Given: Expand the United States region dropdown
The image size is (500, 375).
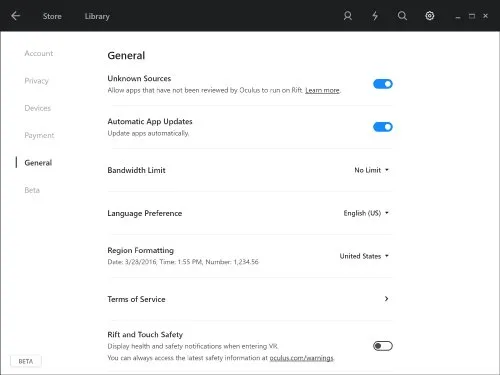Looking at the screenshot, I should [x=364, y=256].
